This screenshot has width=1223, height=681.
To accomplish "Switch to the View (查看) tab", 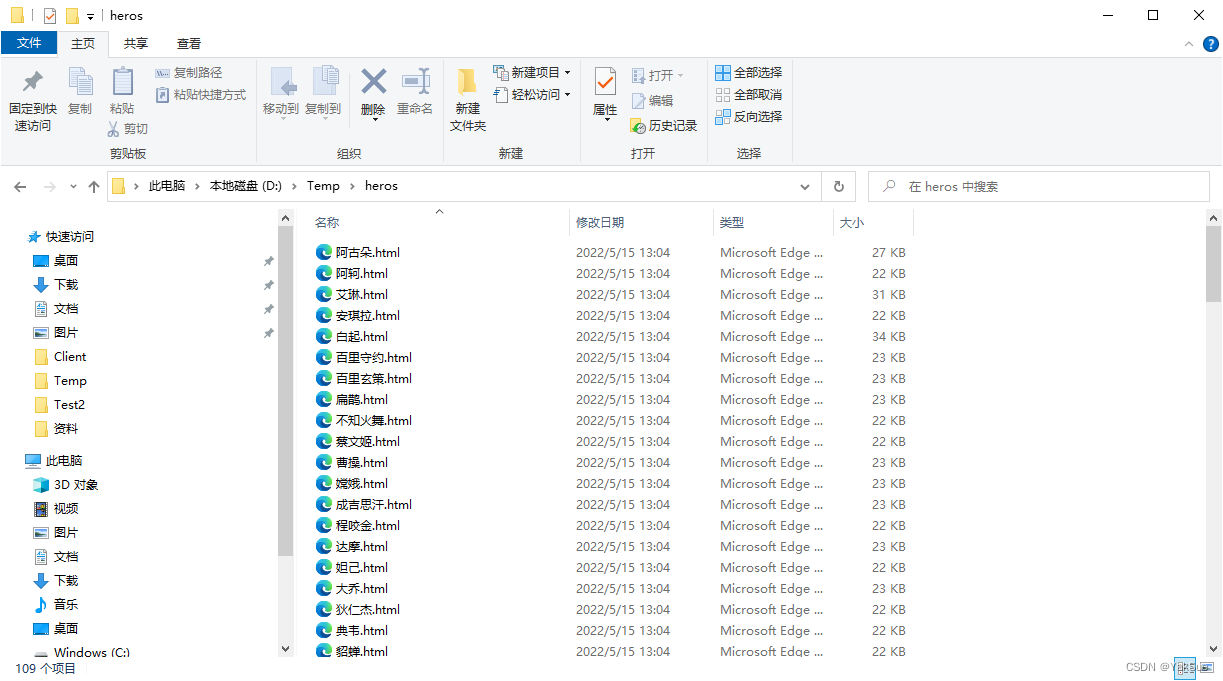I will (x=189, y=43).
